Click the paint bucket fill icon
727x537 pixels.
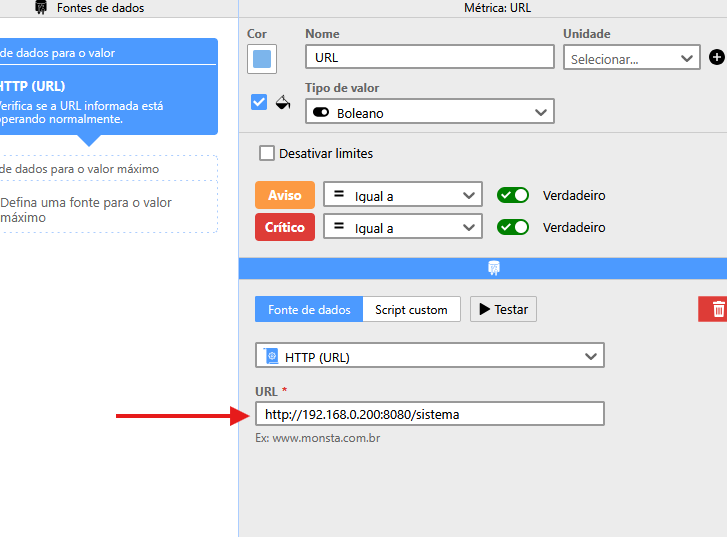[283, 102]
